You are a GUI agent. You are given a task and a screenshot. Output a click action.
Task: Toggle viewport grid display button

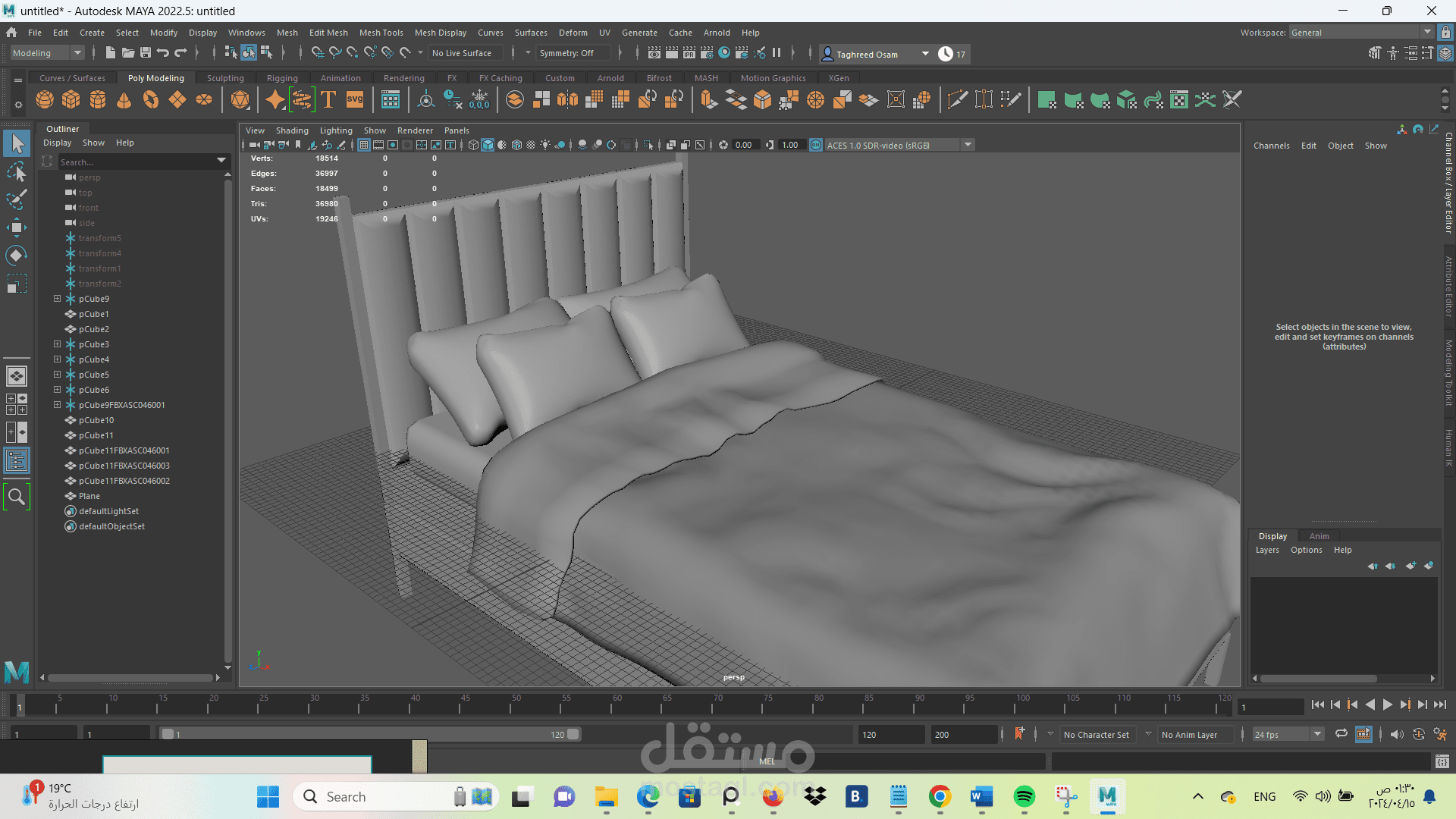tap(364, 145)
